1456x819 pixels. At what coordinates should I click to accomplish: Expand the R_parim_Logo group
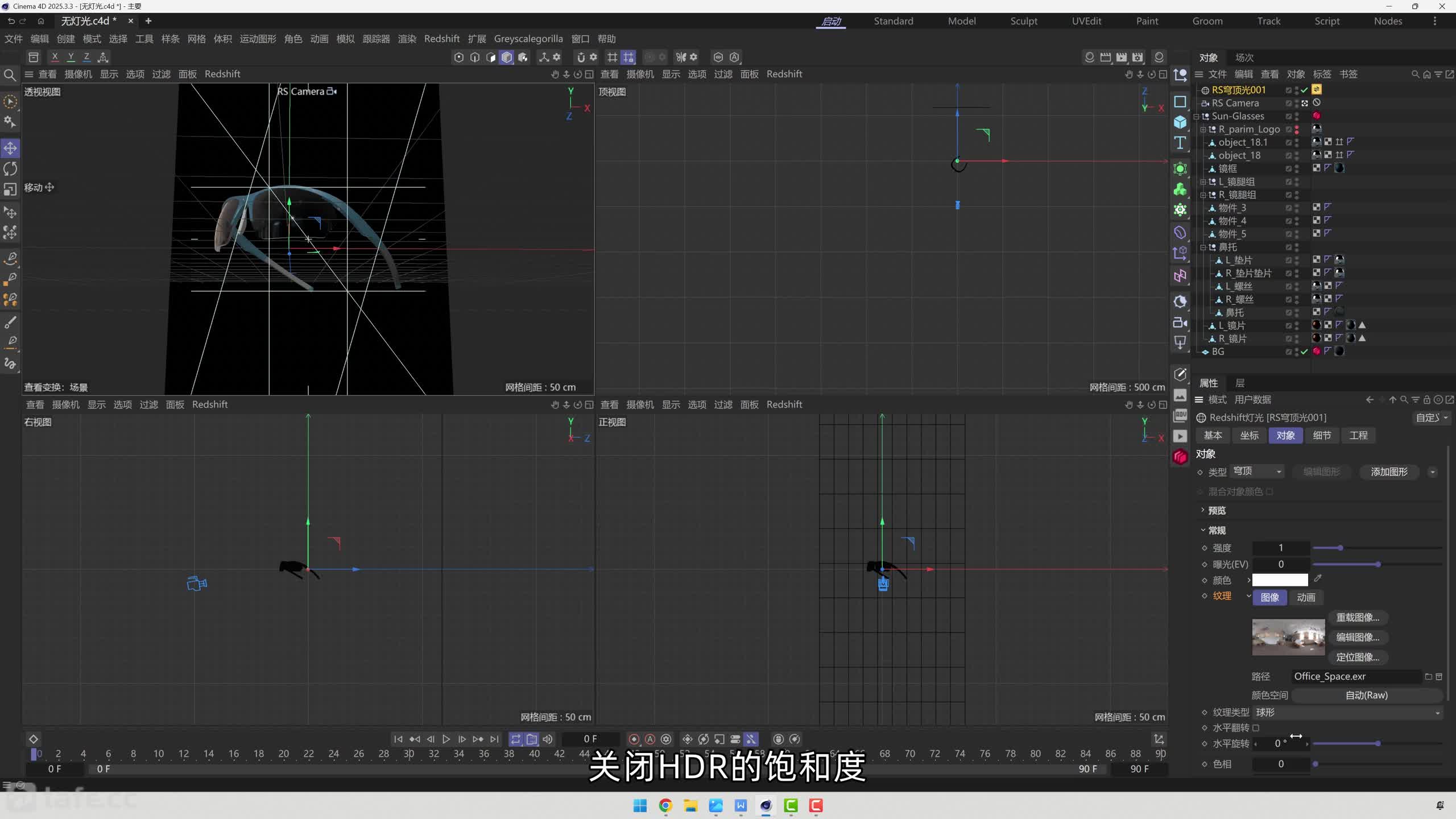[x=1203, y=130]
